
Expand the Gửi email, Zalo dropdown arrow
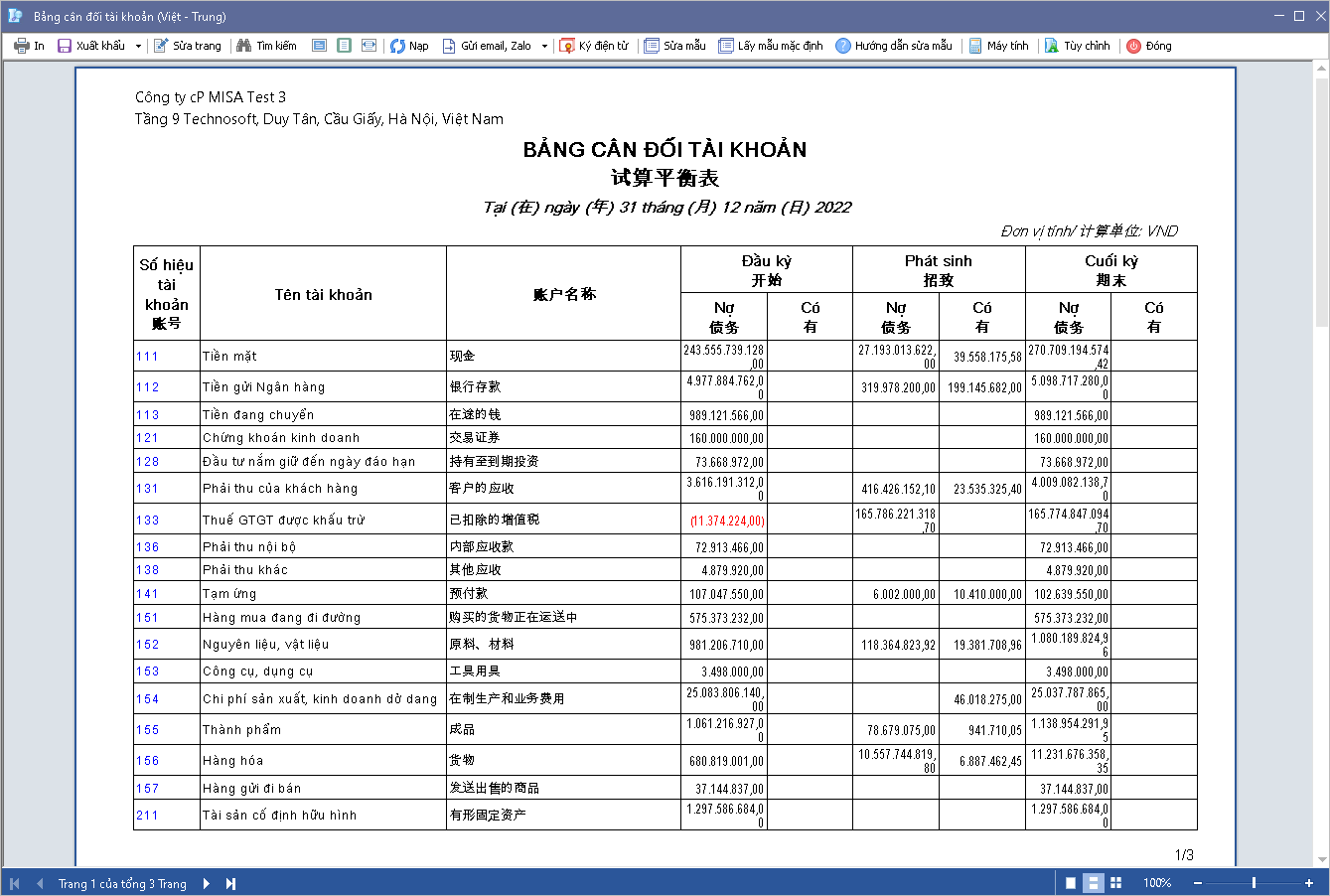(544, 46)
